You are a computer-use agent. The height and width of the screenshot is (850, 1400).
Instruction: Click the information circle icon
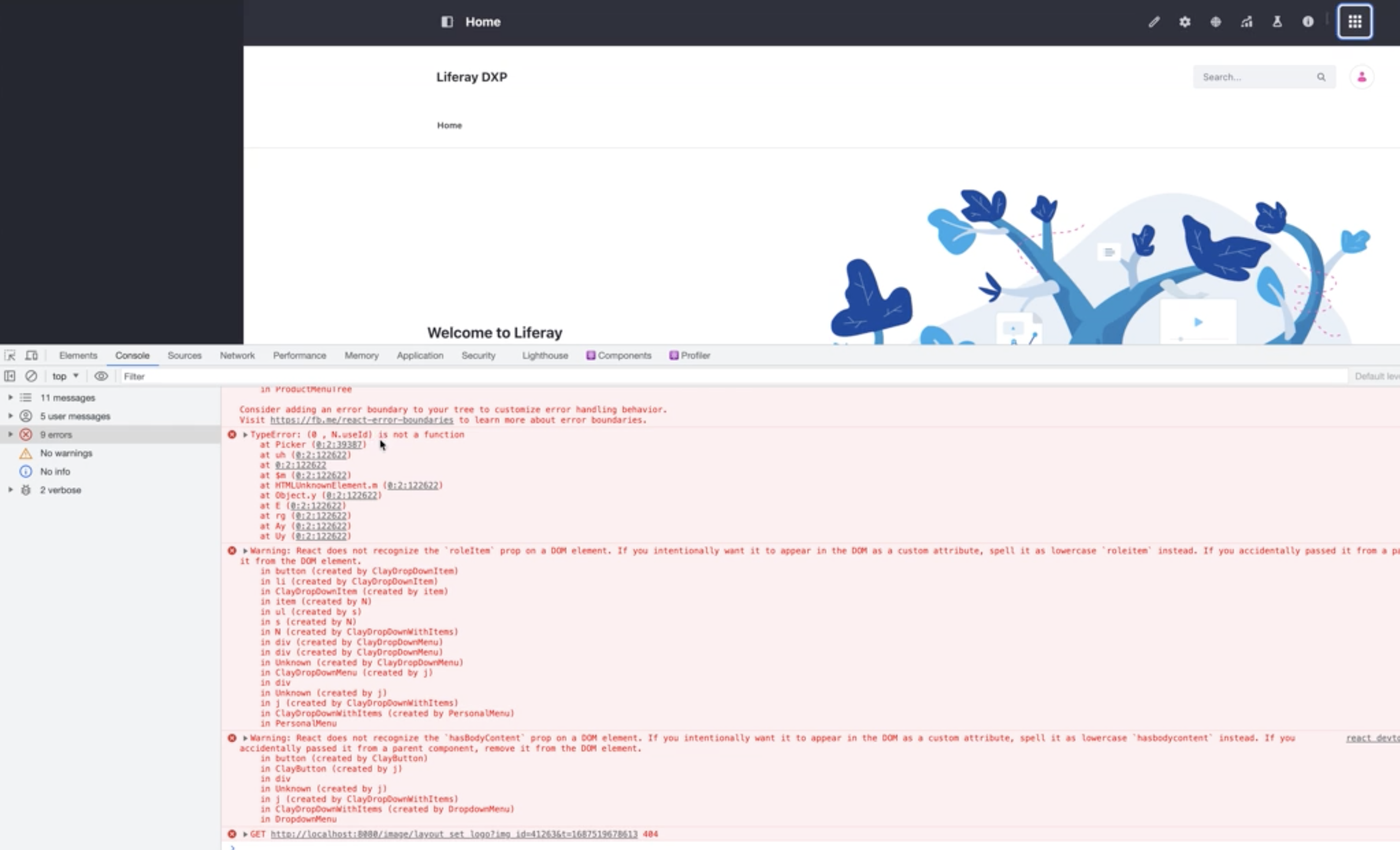click(x=1308, y=22)
